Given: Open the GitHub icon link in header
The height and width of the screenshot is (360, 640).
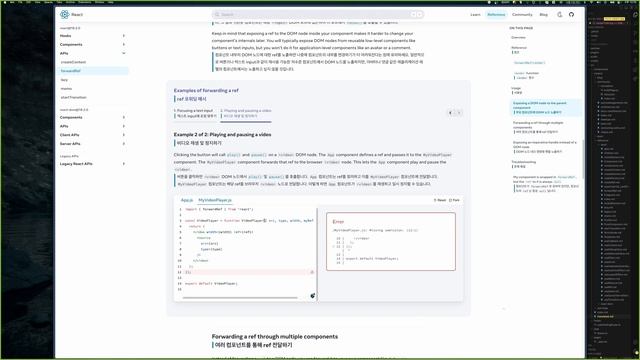Looking at the screenshot, I should [571, 14].
